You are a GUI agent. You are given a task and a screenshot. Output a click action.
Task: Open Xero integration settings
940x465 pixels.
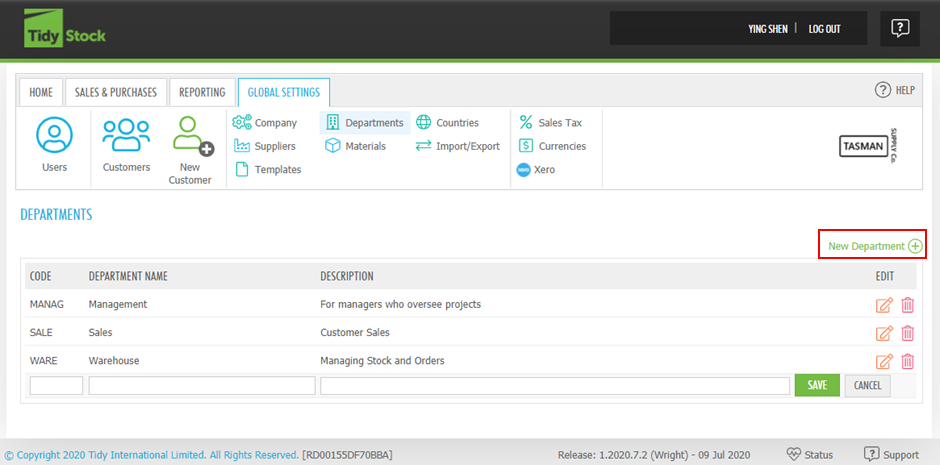(x=536, y=170)
